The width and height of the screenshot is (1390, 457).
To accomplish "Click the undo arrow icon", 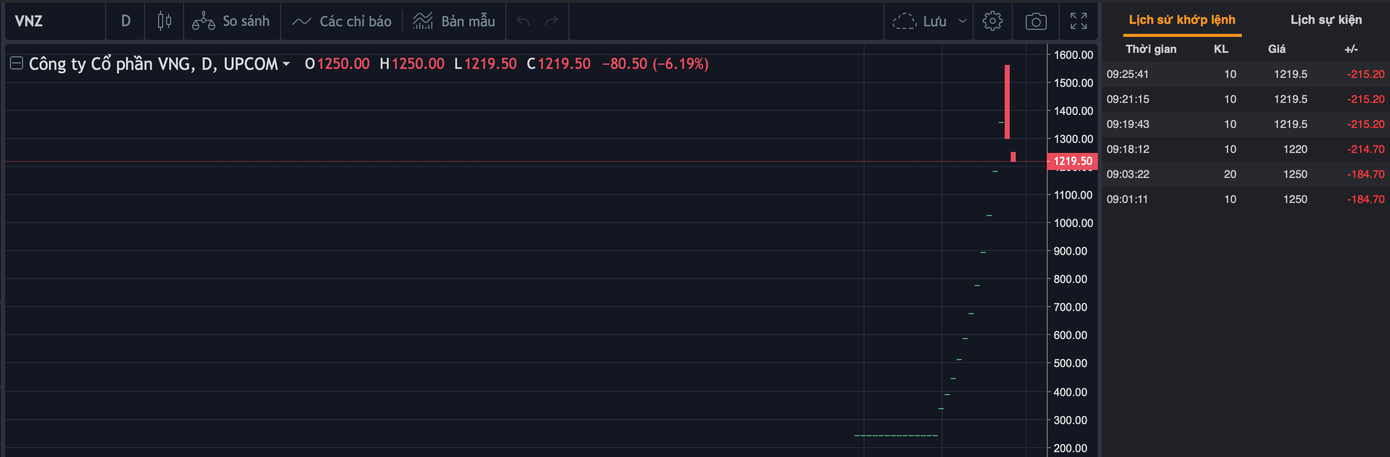I will (523, 21).
